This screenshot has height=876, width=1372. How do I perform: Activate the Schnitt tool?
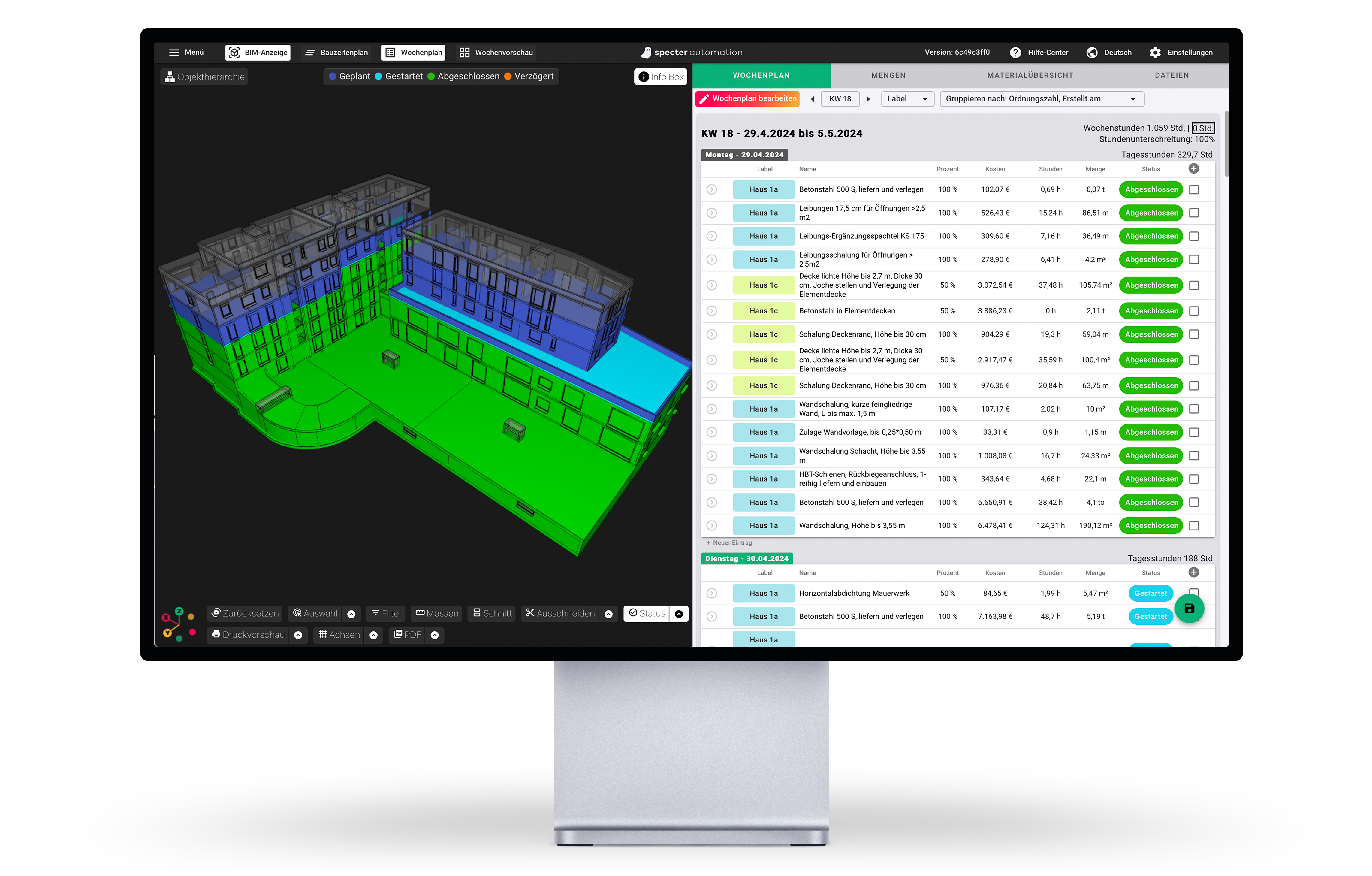pos(492,614)
